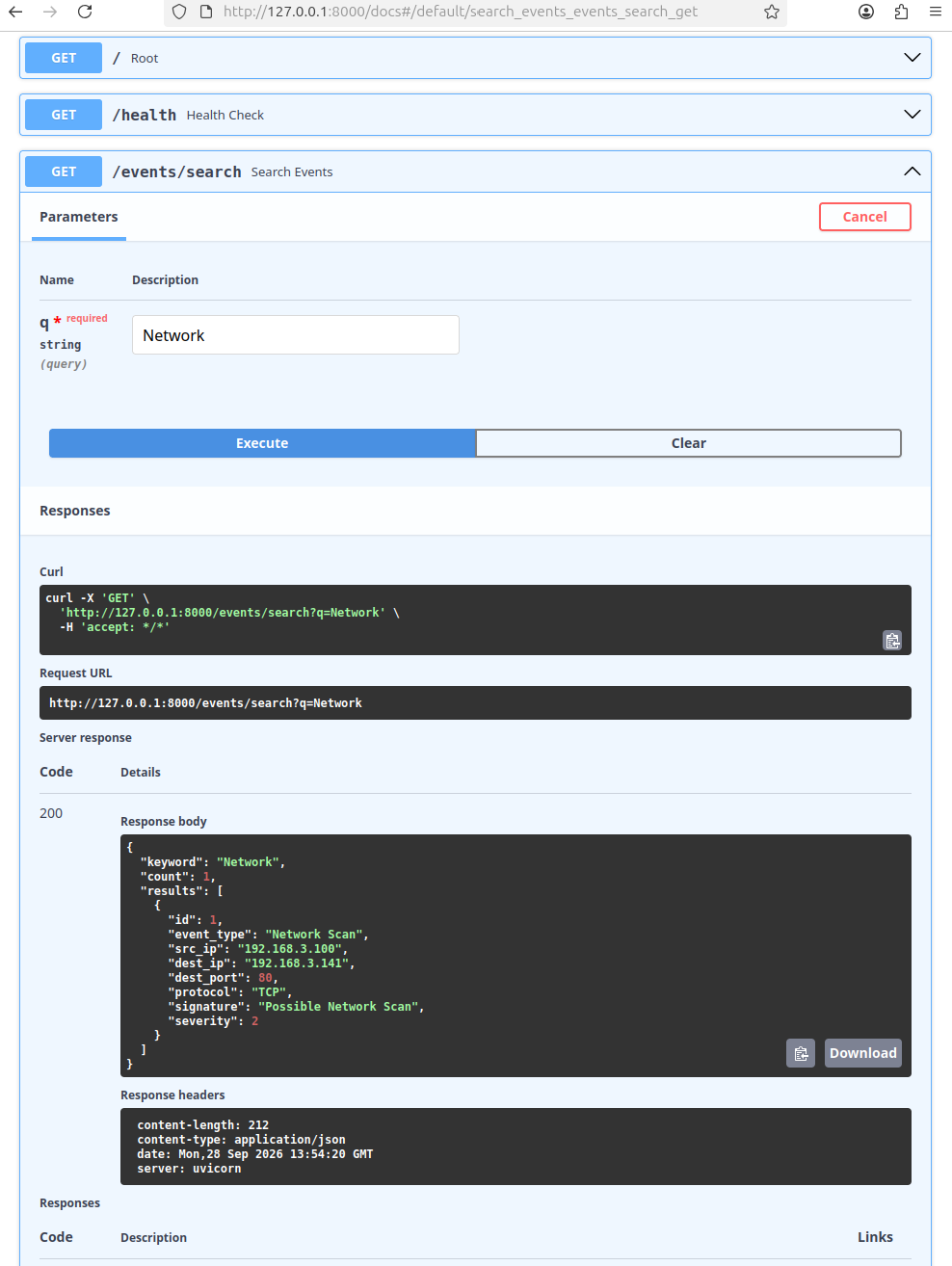Bookmark this page with the star

pos(772,12)
